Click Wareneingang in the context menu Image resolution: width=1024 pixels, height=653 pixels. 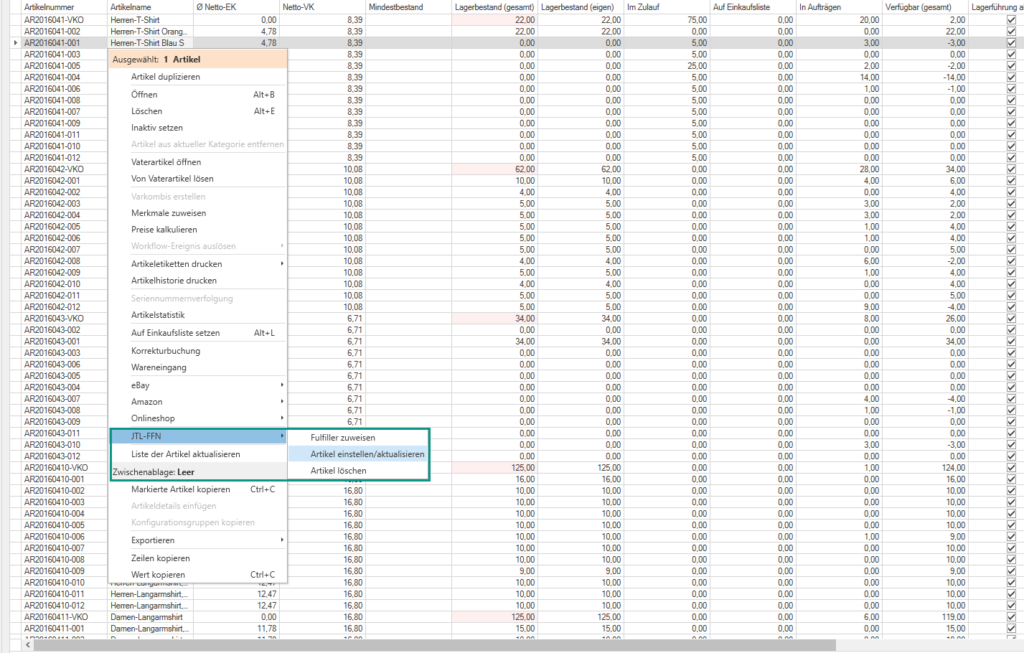click(x=158, y=367)
